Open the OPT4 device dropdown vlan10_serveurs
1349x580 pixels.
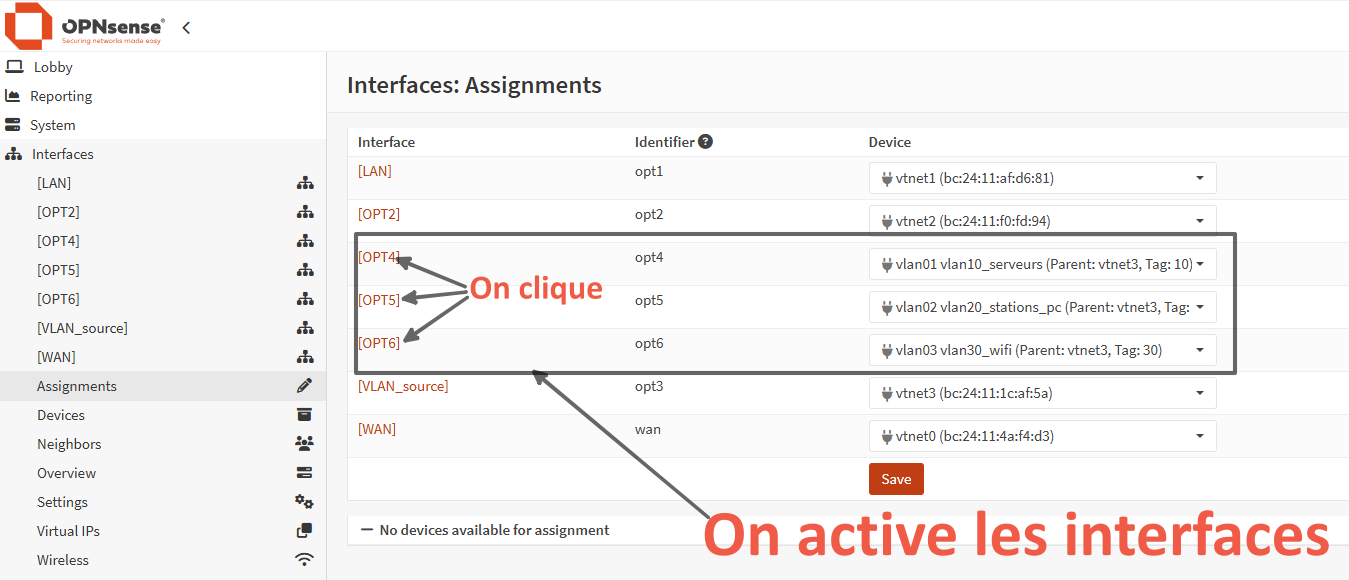1042,265
